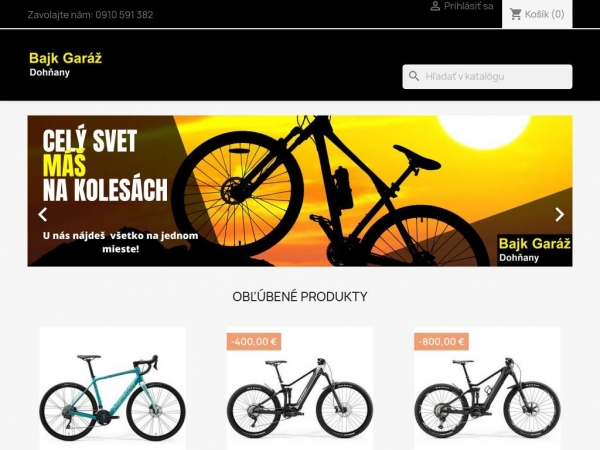Image resolution: width=600 pixels, height=450 pixels.
Task: Click the -800,00 € discount badge
Action: [x=441, y=341]
